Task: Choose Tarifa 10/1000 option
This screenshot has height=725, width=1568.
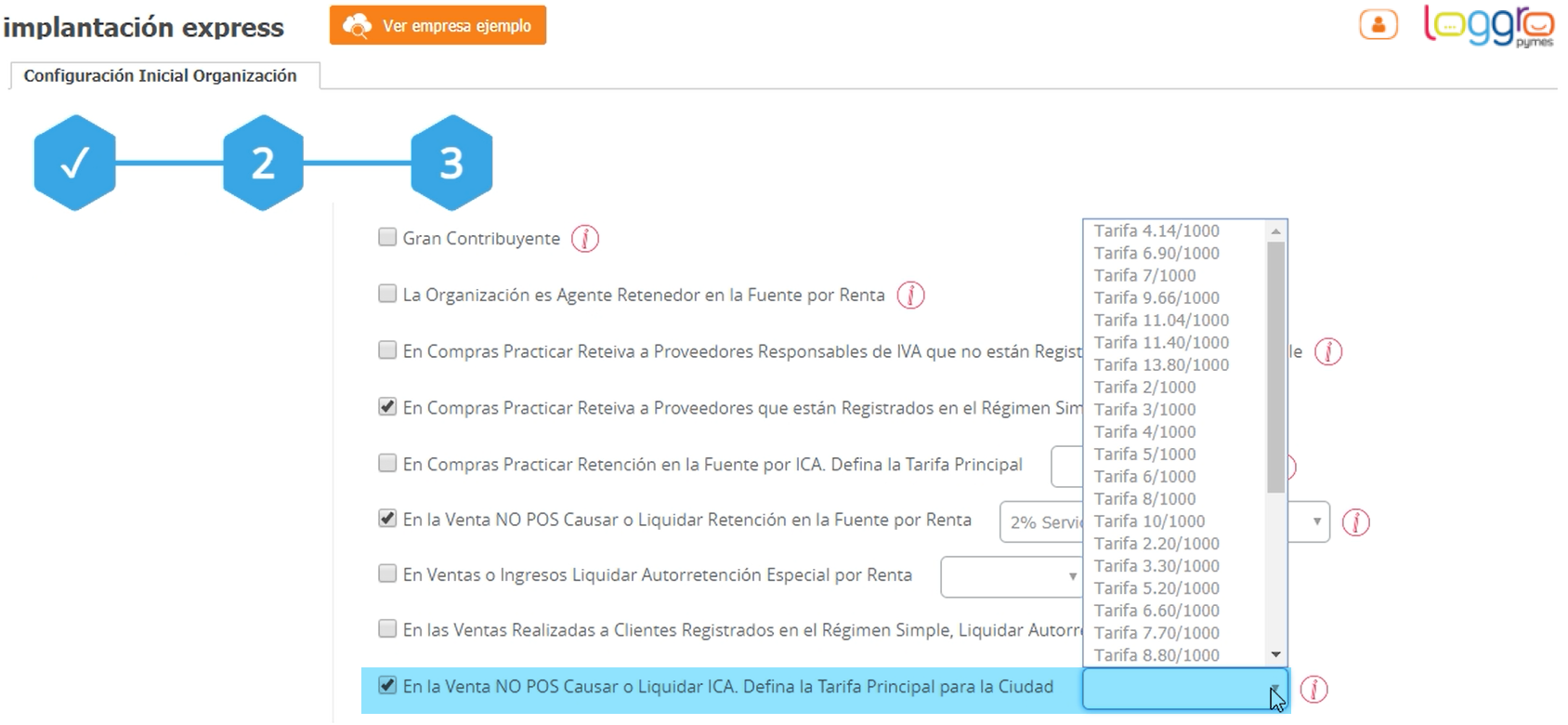Action: click(x=1149, y=521)
